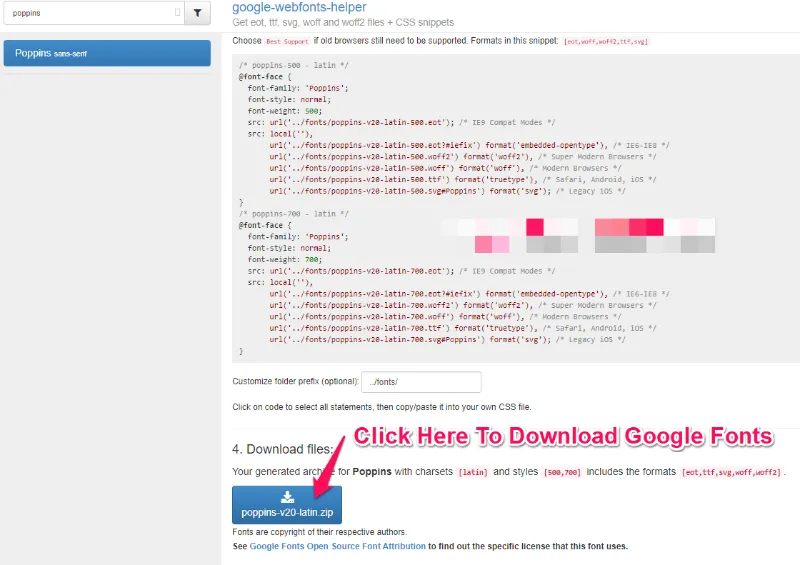Click the 'font-weight: 700;' code line
This screenshot has width=800, height=565.
pyautogui.click(x=285, y=259)
